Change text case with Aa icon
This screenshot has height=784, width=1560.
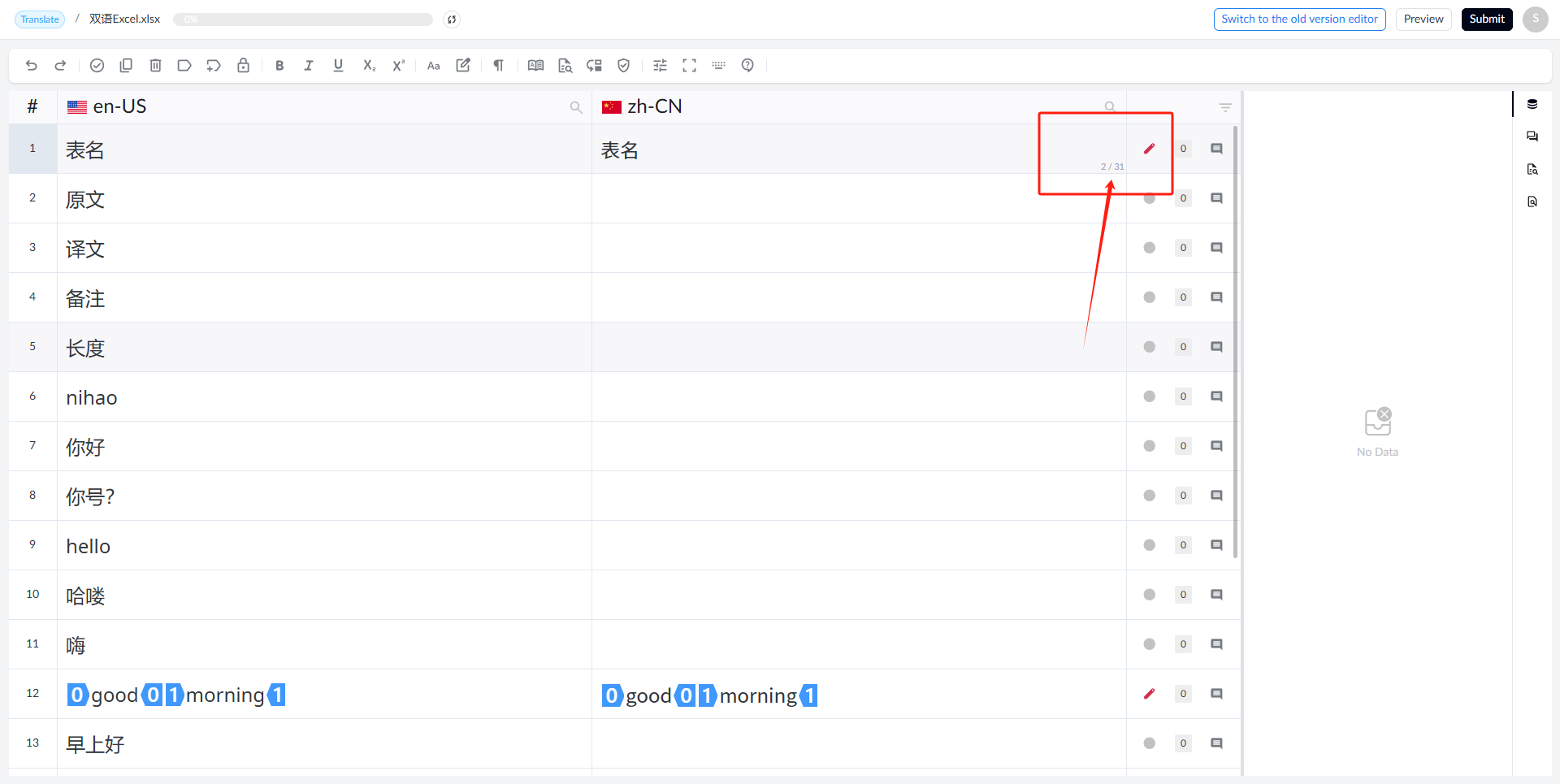point(434,66)
